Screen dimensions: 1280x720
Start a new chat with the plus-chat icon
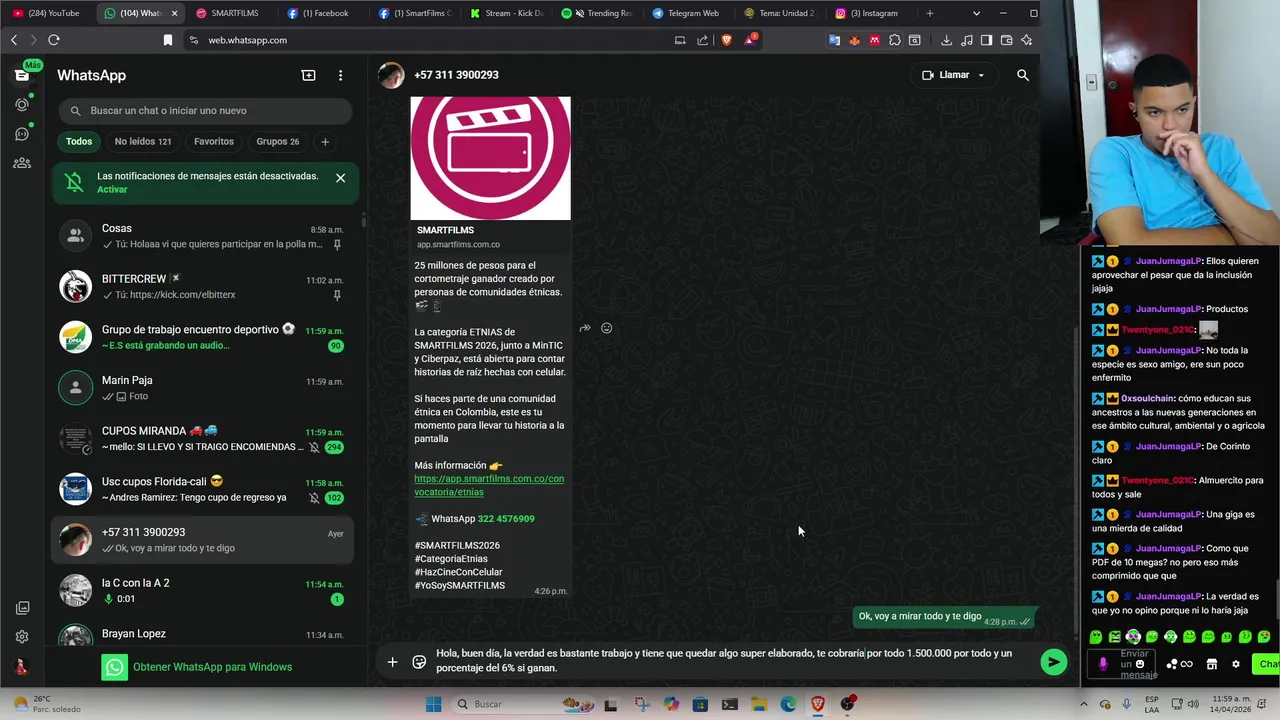(x=309, y=75)
